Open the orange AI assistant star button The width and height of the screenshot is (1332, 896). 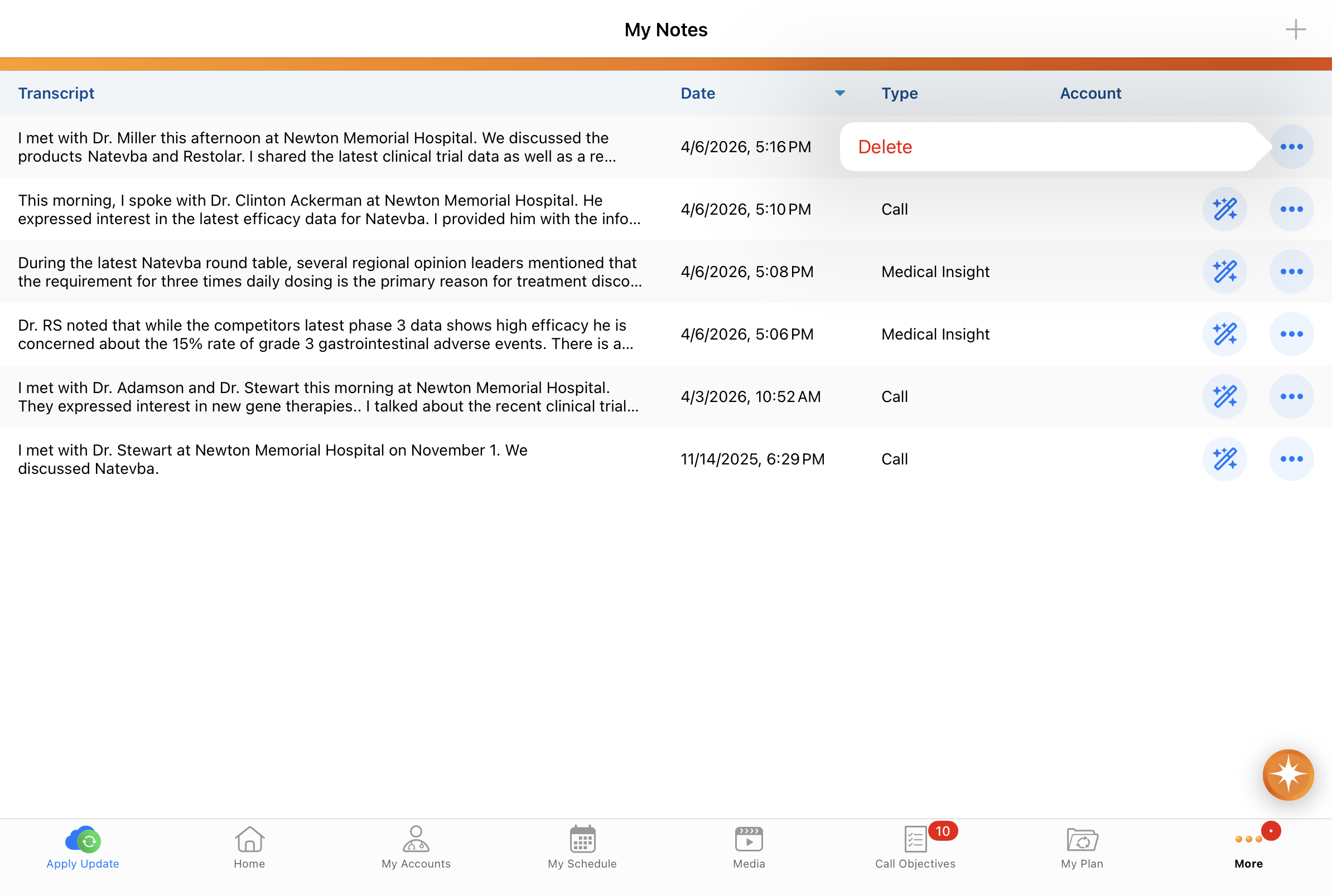click(x=1287, y=774)
